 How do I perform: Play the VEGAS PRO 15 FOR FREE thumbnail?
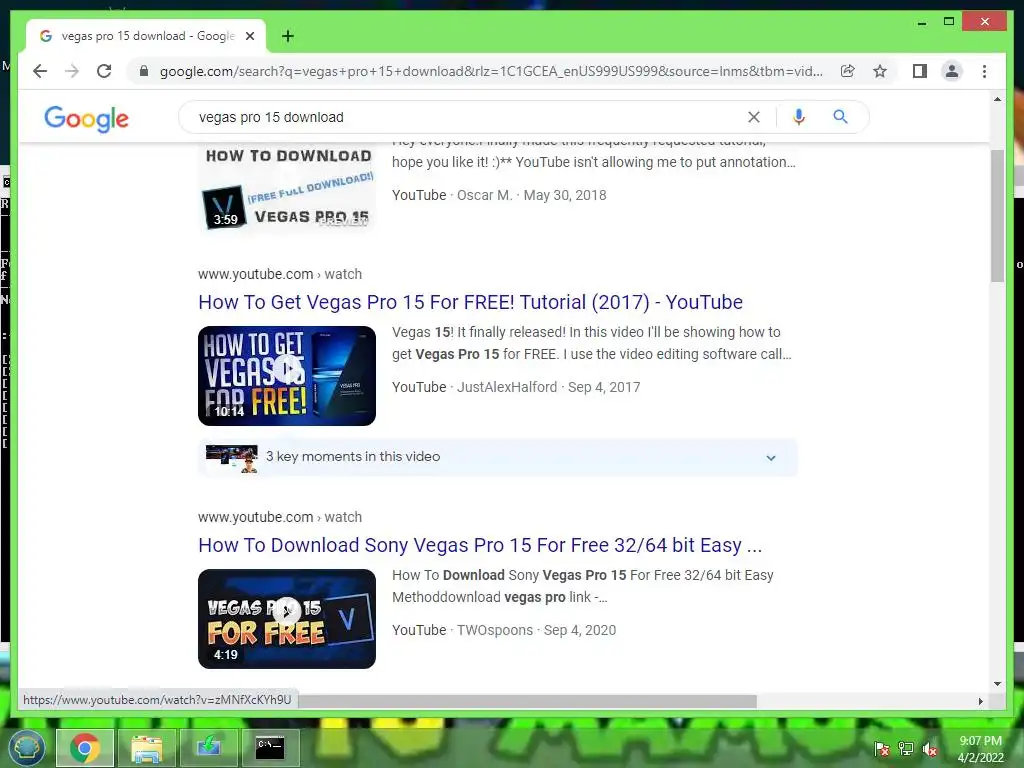(x=287, y=618)
